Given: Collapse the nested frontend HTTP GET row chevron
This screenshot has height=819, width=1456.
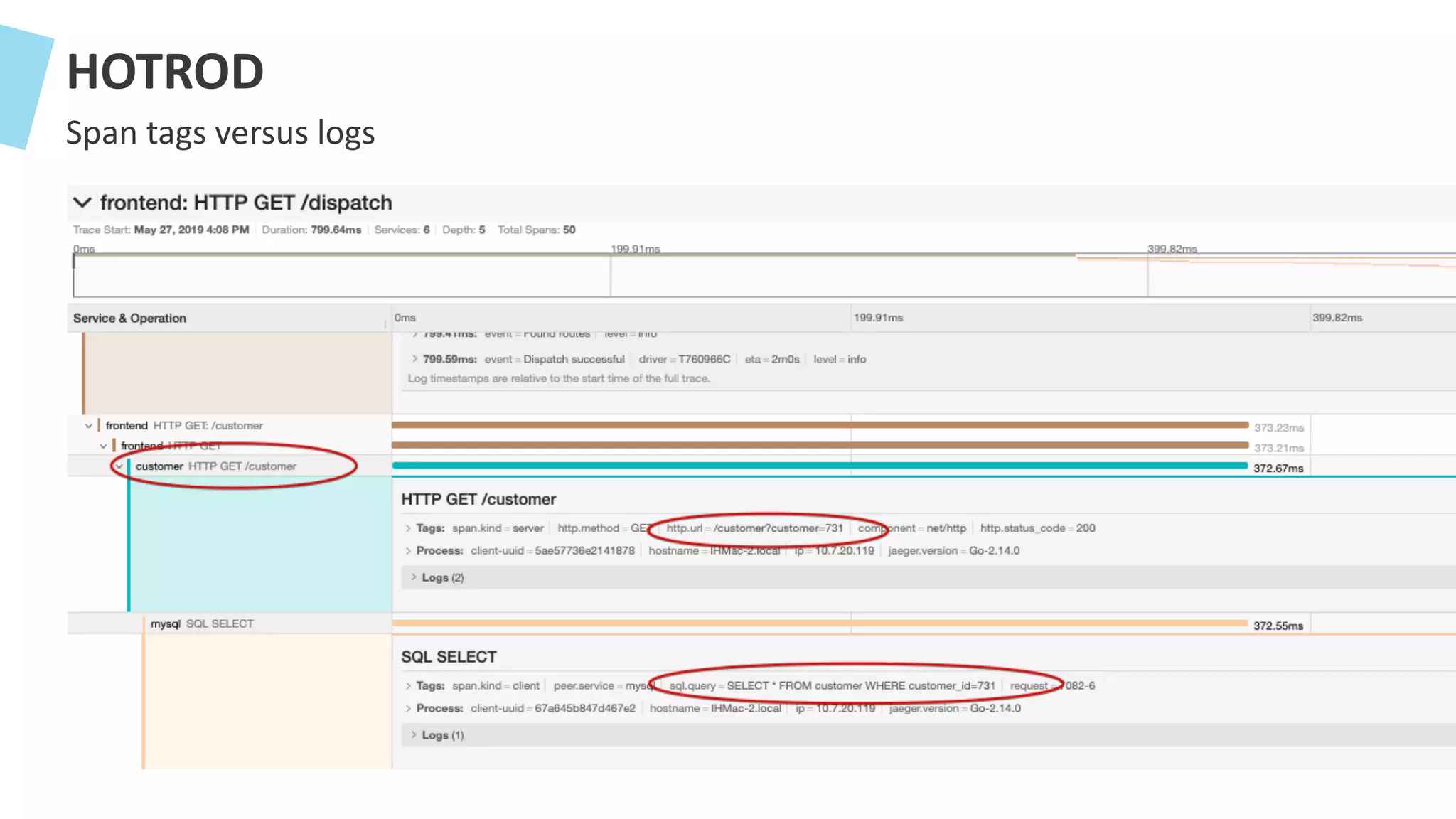Looking at the screenshot, I should pyautogui.click(x=104, y=446).
